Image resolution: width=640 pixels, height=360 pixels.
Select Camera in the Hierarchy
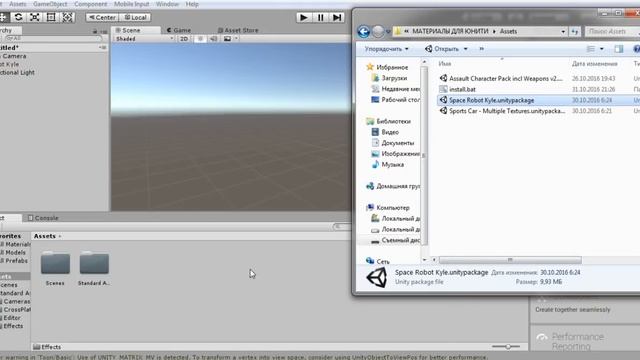pos(13,56)
